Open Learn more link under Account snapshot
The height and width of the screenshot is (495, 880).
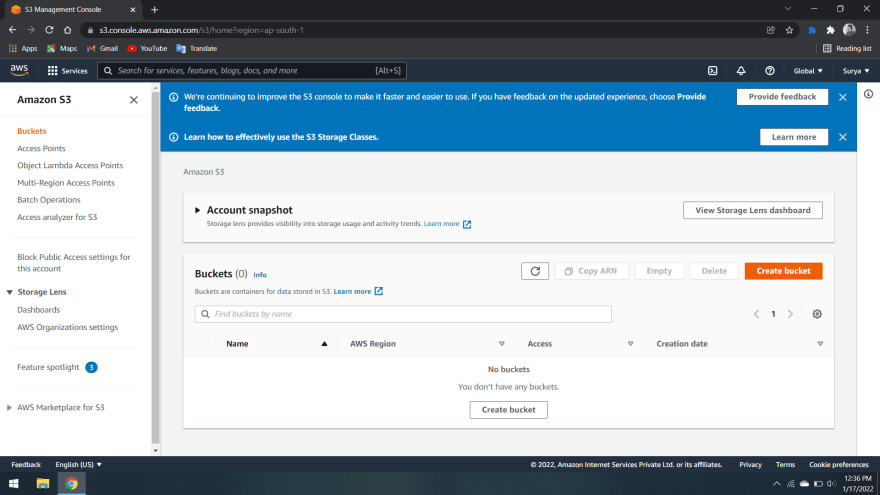(447, 224)
